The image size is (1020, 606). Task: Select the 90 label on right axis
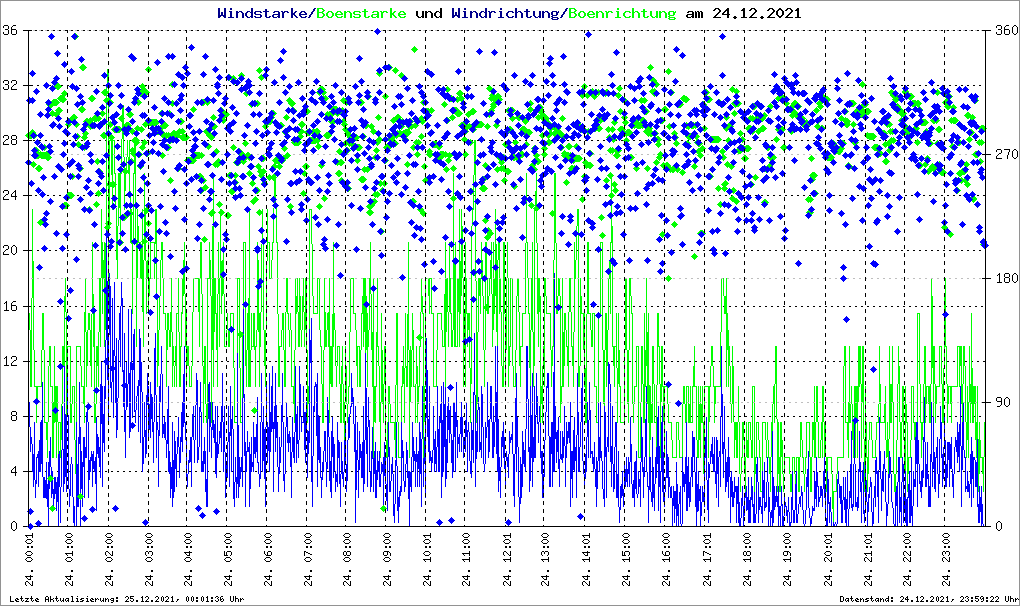(1002, 403)
